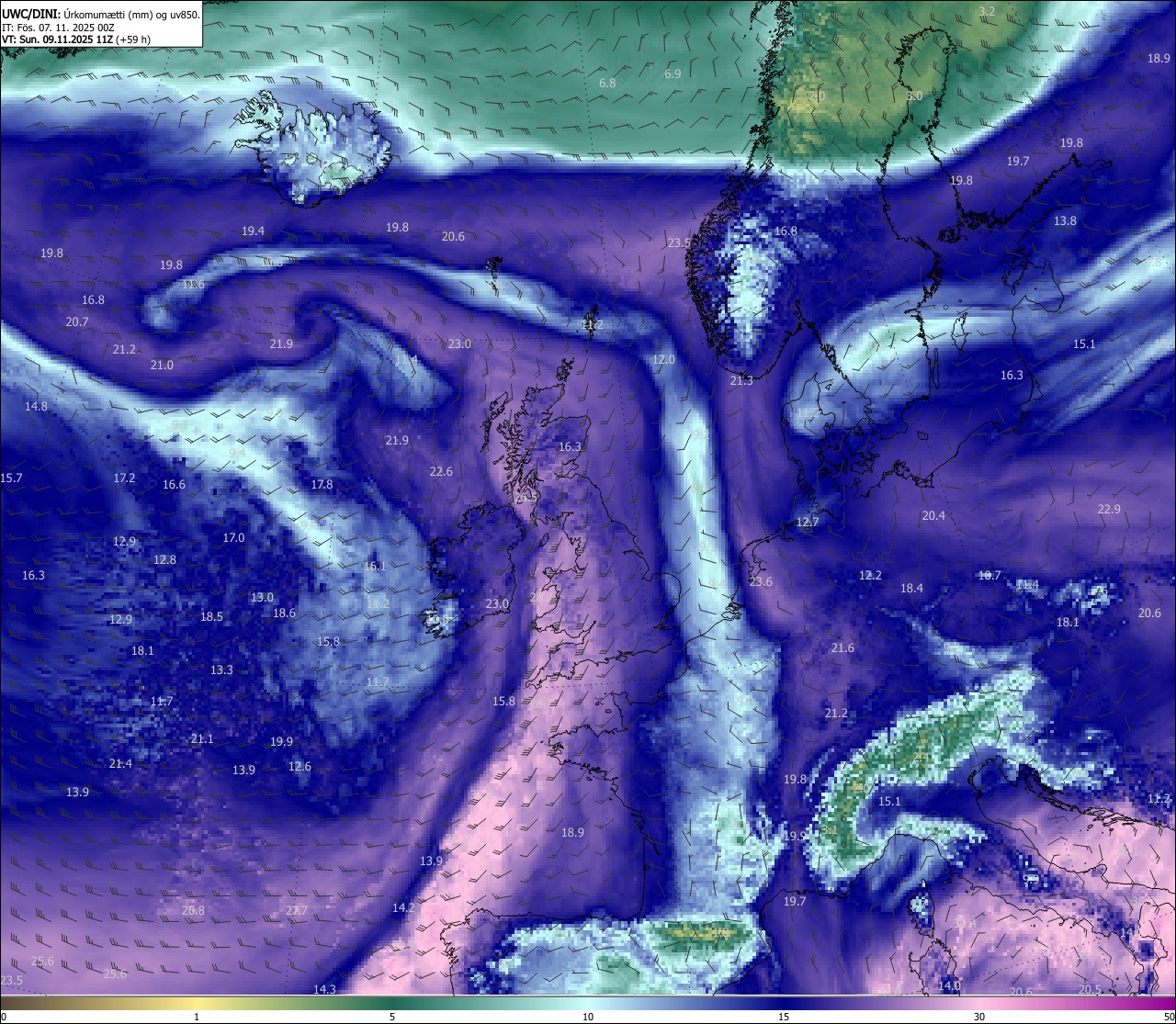Select the 10.7 value label
Image resolution: width=1176 pixels, height=1024 pixels.
click(x=989, y=575)
